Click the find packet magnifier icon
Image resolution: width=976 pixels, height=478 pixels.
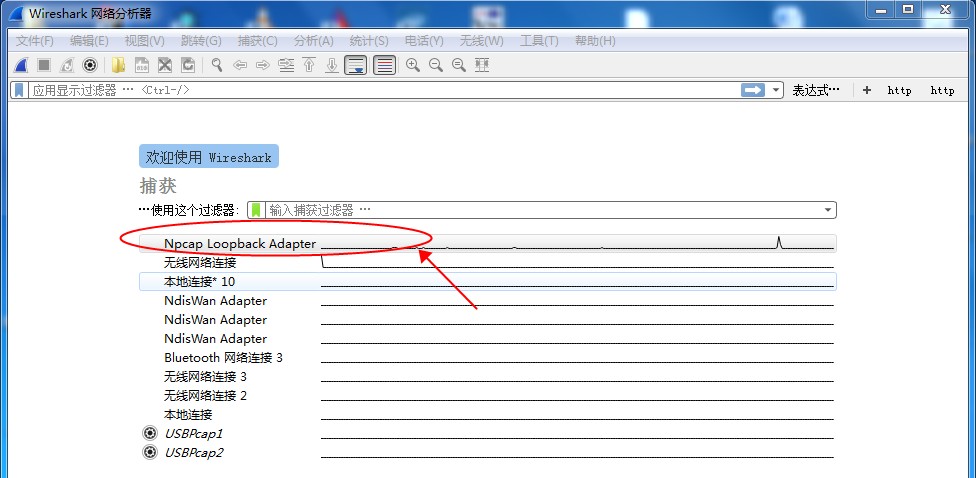click(x=217, y=65)
